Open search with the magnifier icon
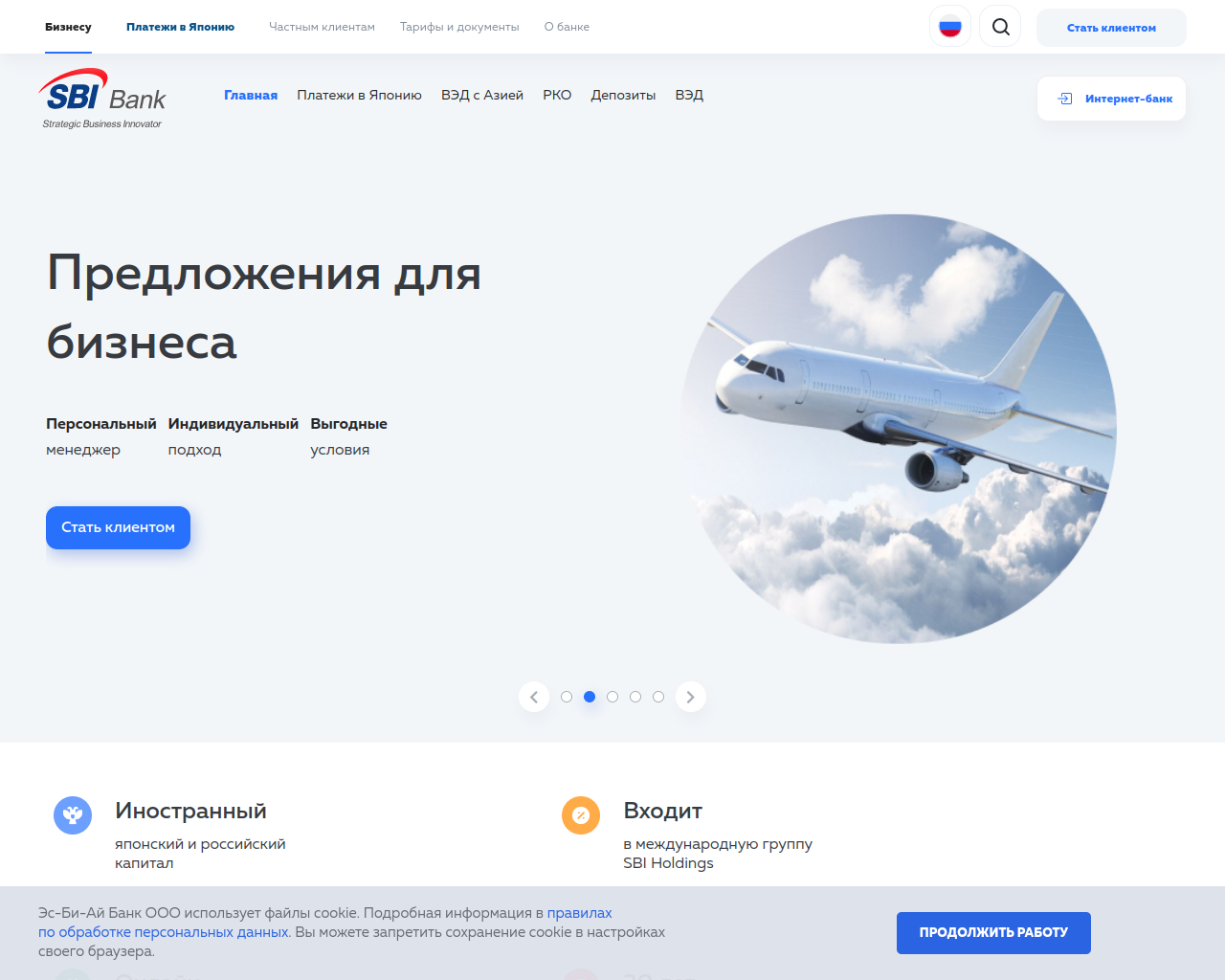 pos(1000,27)
